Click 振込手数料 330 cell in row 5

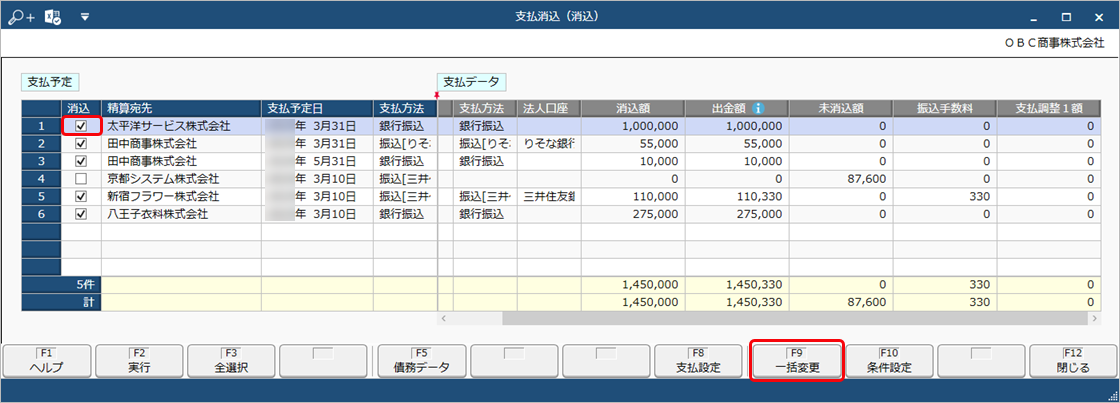coord(945,196)
